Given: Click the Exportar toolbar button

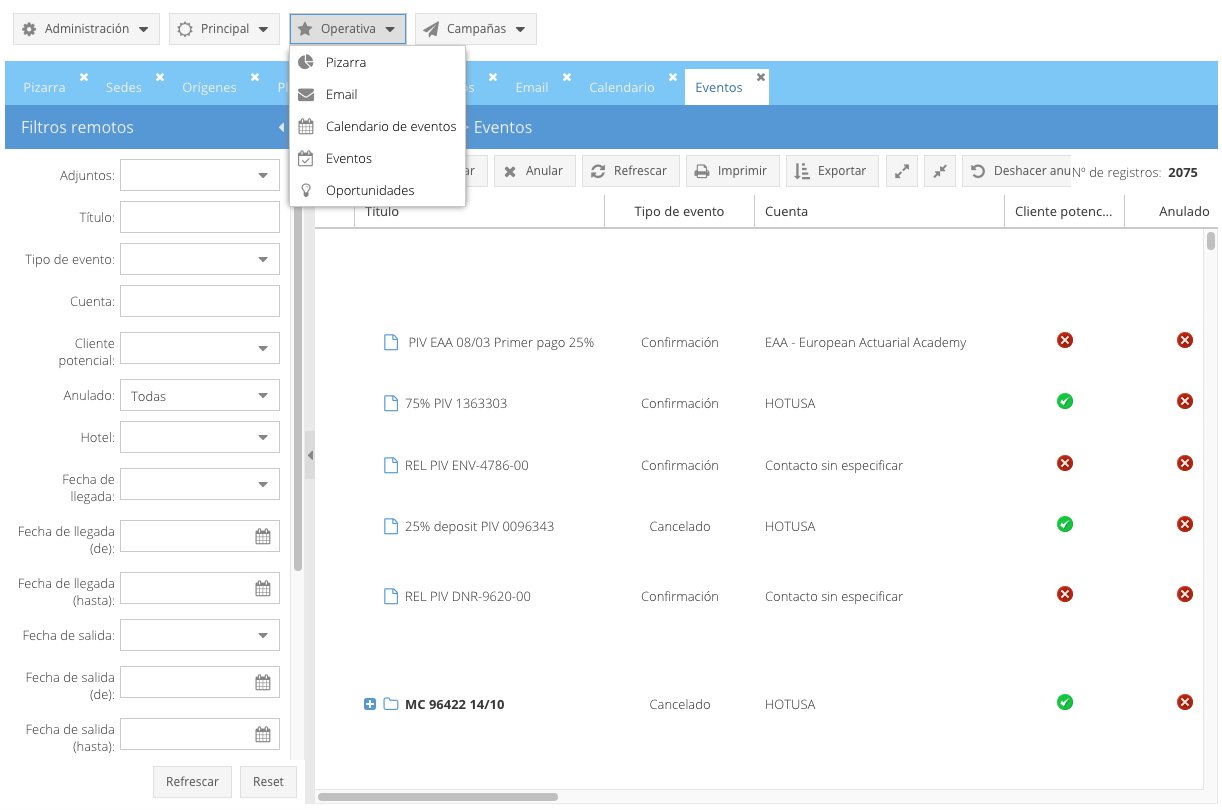Looking at the screenshot, I should pos(832,171).
